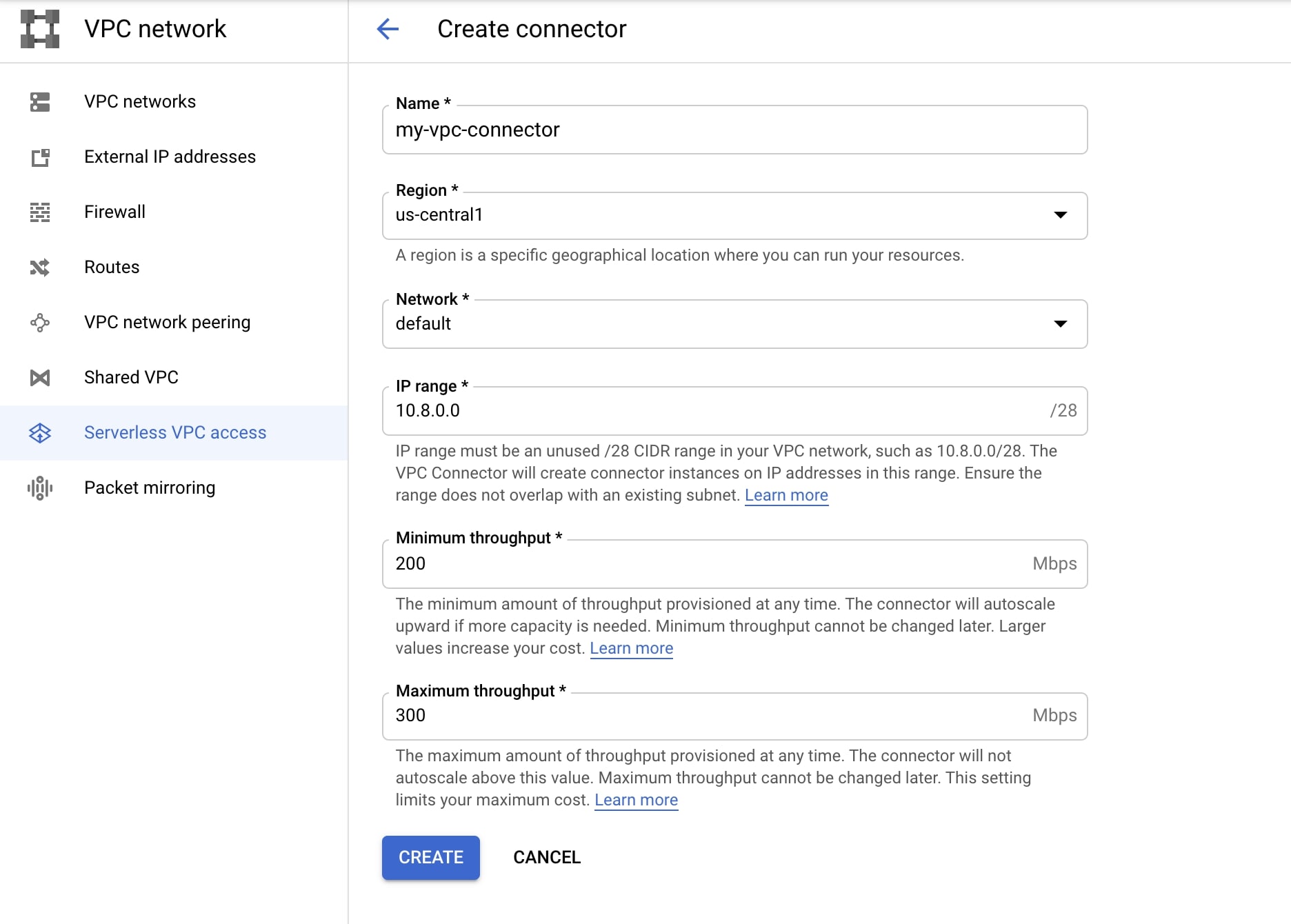Click the back arrow beside Create connector
Viewport: 1291px width, 924px height.
388,29
